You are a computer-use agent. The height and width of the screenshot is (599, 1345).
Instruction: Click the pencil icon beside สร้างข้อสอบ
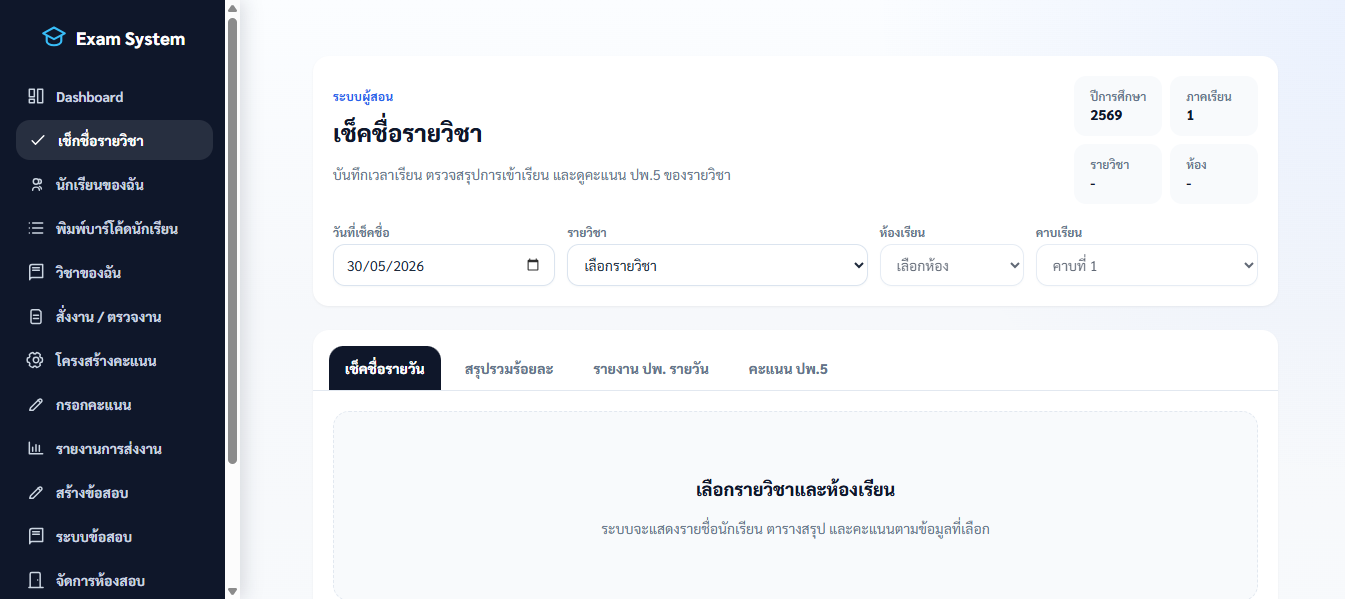(x=36, y=493)
